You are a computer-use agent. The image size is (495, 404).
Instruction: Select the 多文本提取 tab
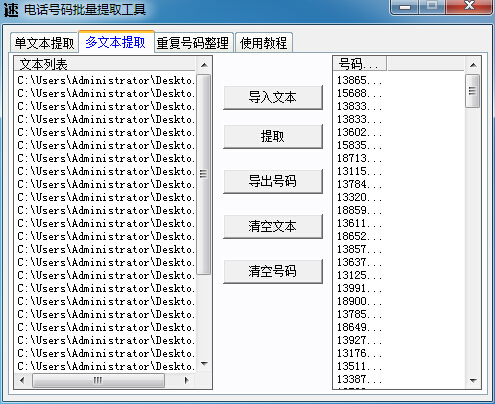[x=116, y=42]
